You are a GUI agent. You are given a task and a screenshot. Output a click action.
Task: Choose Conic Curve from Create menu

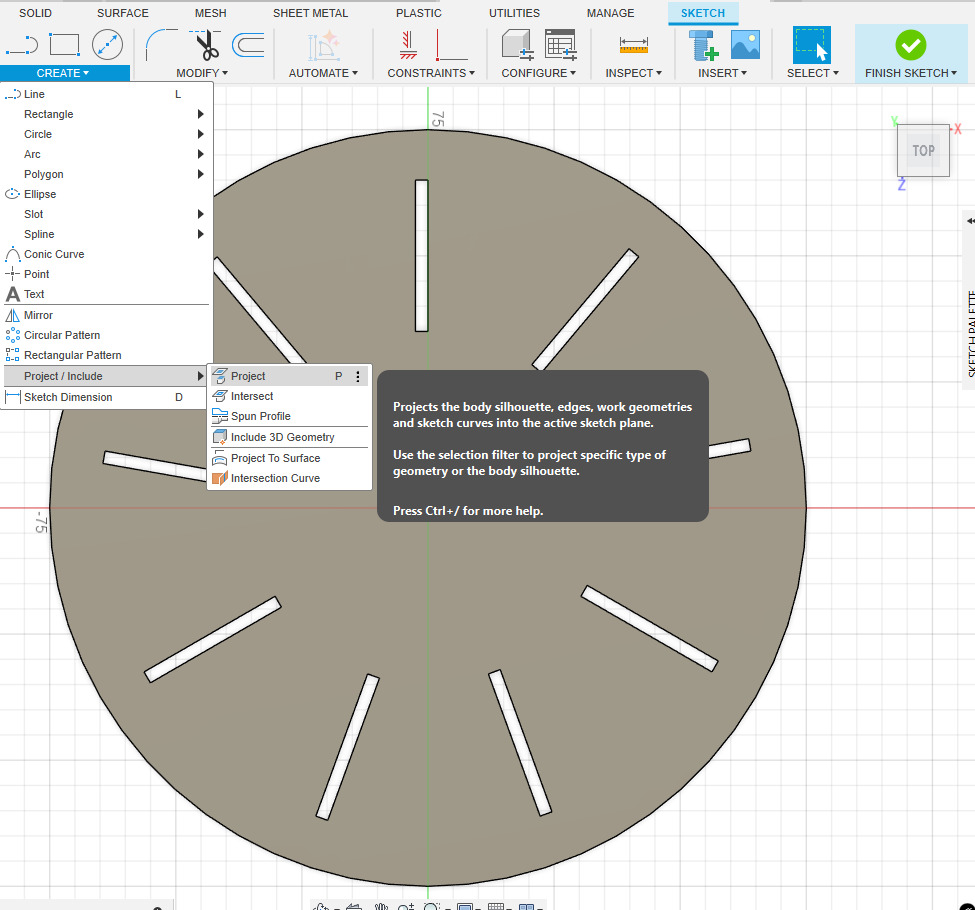tap(106, 254)
